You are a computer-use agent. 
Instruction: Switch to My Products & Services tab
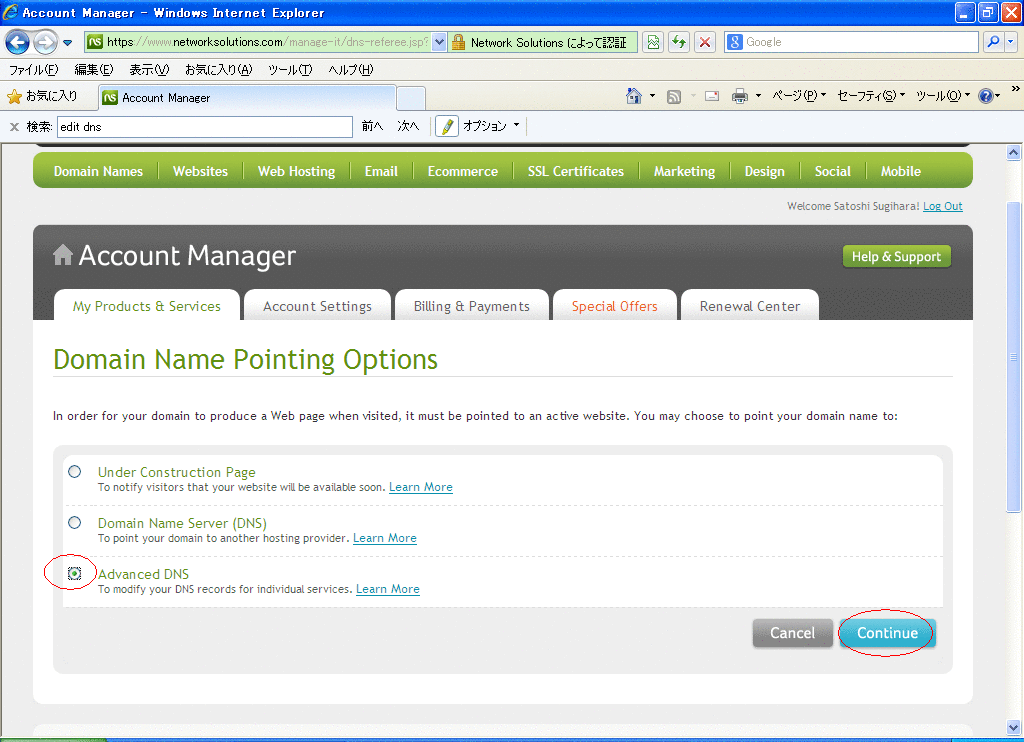[147, 306]
